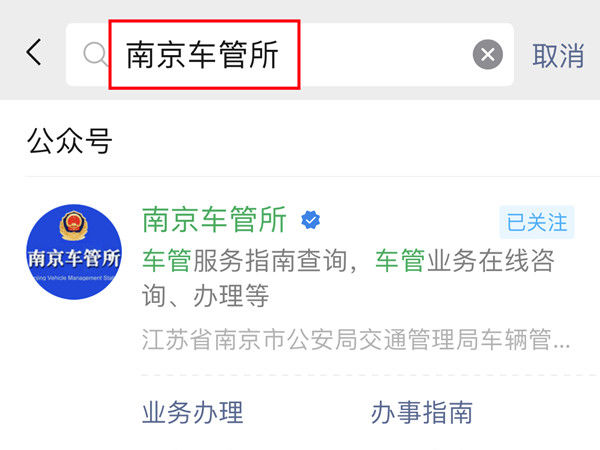Clear search text with the X icon
This screenshot has width=600, height=450.
pos(488,55)
